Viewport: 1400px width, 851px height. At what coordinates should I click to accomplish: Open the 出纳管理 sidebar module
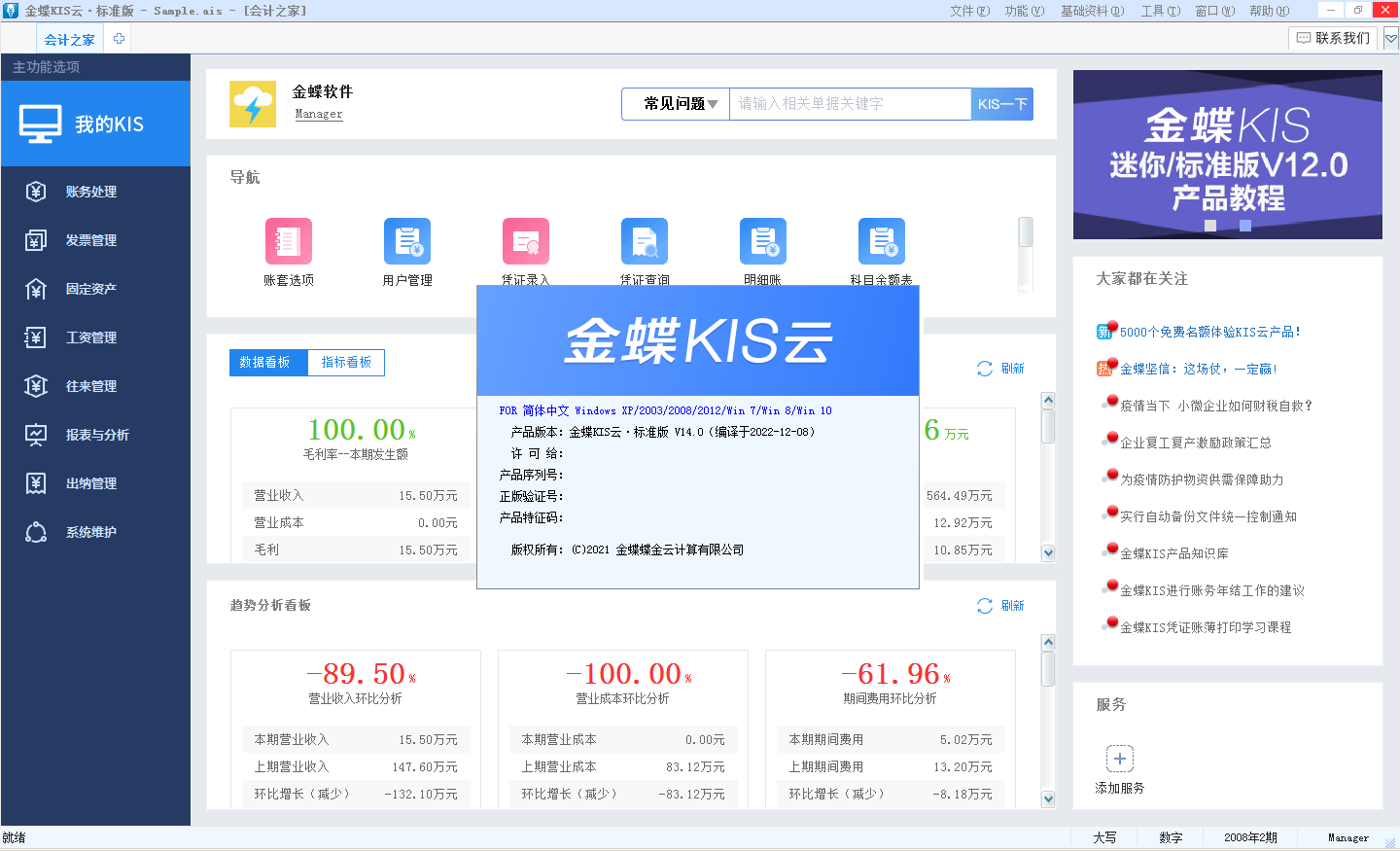pyautogui.click(x=94, y=483)
